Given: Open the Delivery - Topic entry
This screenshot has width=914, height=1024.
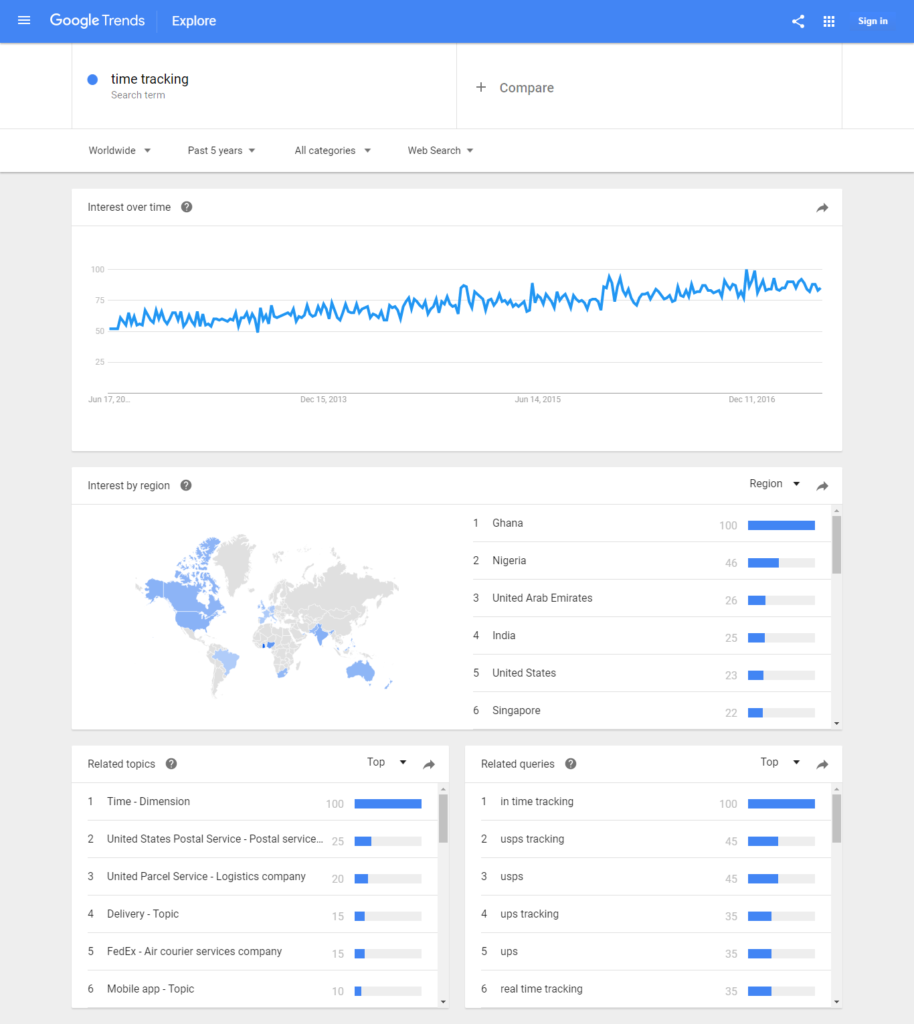Looking at the screenshot, I should 262,914.
